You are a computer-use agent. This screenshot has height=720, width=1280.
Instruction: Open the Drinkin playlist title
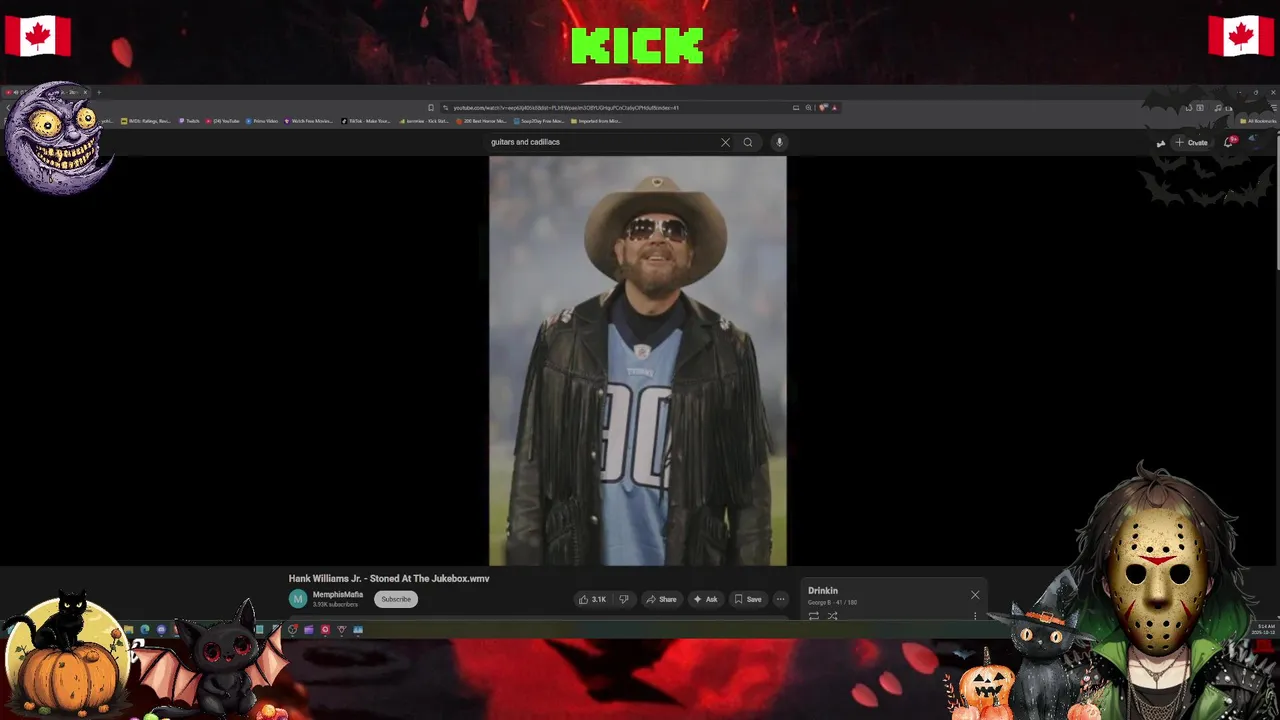tap(823, 591)
